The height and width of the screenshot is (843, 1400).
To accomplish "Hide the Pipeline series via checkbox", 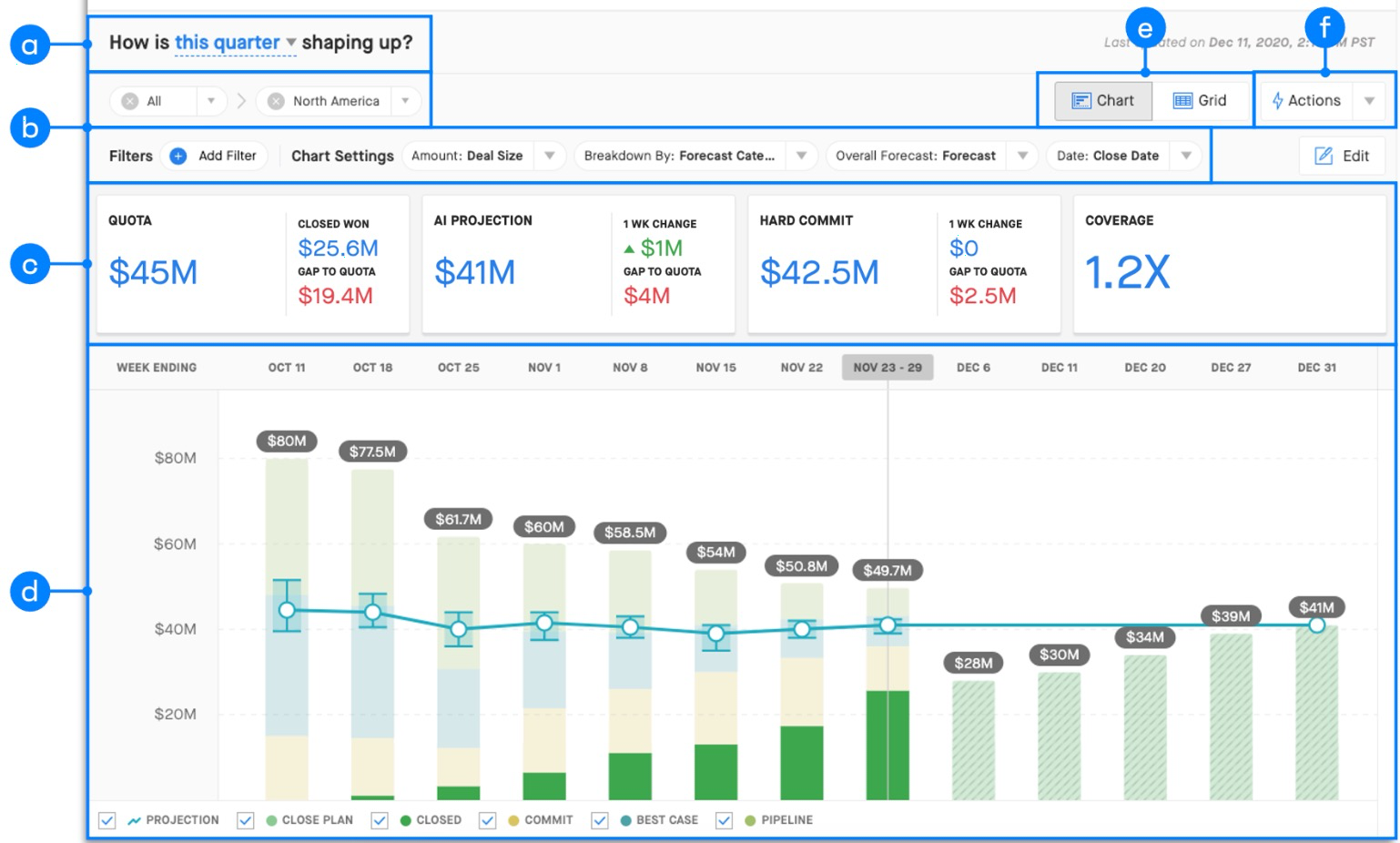I will [x=724, y=820].
